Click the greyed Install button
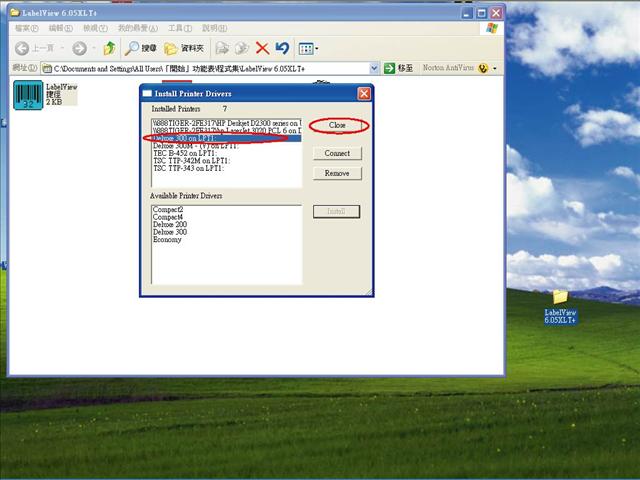 [336, 211]
